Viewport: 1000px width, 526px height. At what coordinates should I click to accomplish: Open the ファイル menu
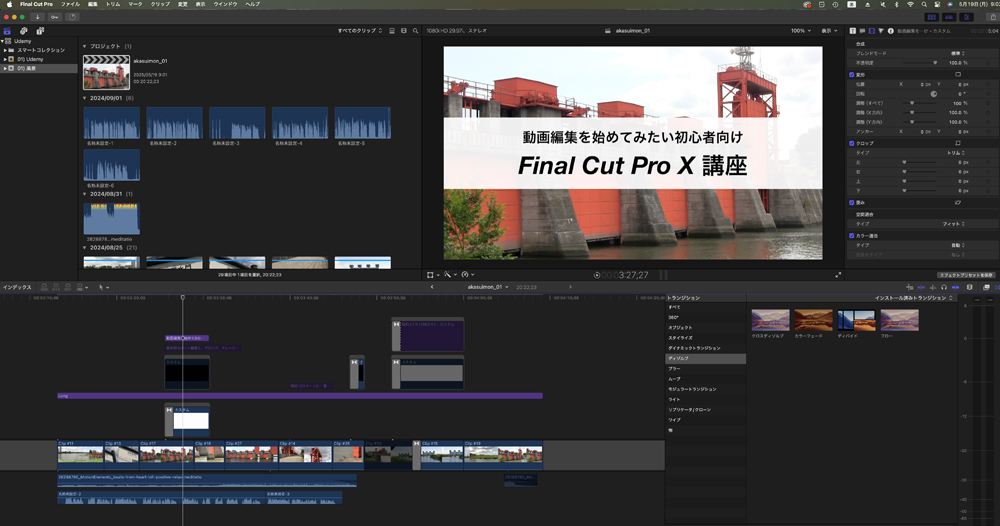70,4
